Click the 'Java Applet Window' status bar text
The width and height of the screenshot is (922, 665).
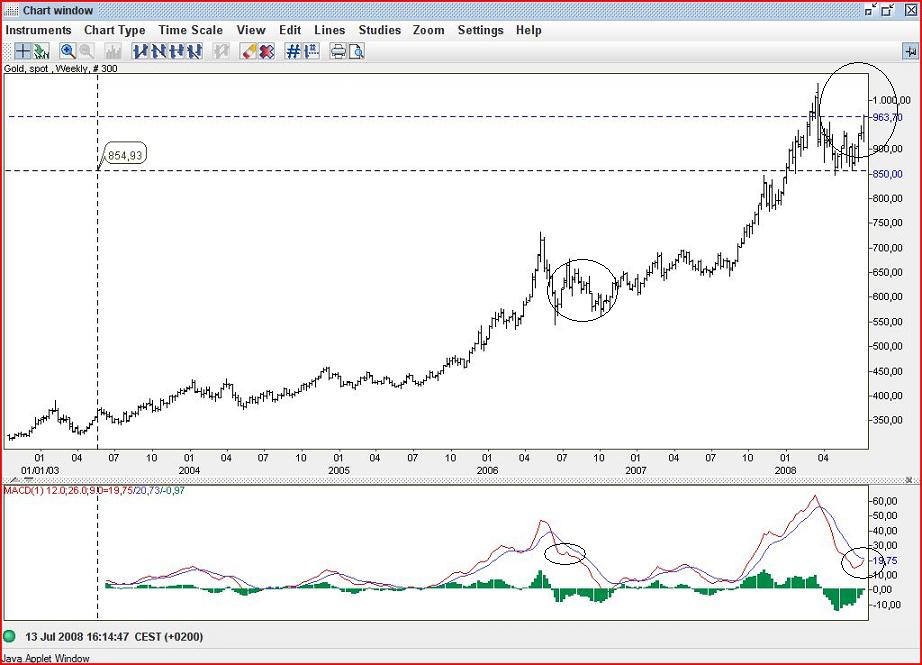(x=46, y=659)
